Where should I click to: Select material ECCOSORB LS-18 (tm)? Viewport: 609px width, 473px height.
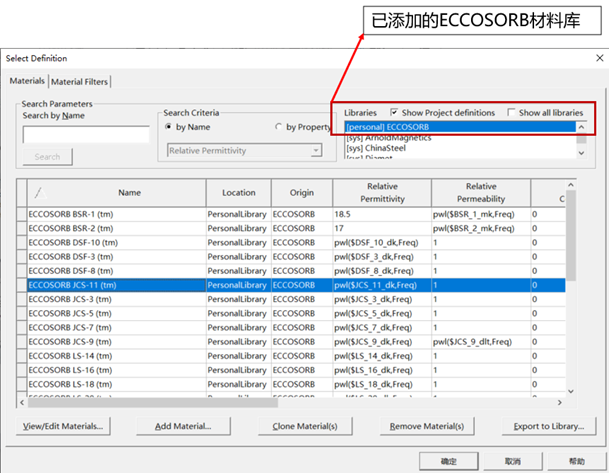pos(117,384)
